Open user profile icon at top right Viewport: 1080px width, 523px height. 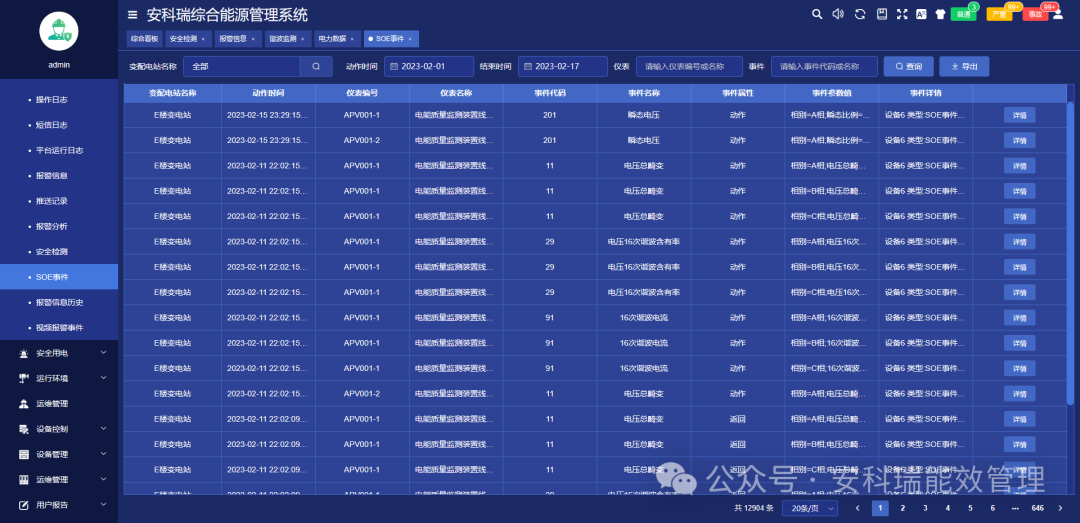coord(1058,14)
